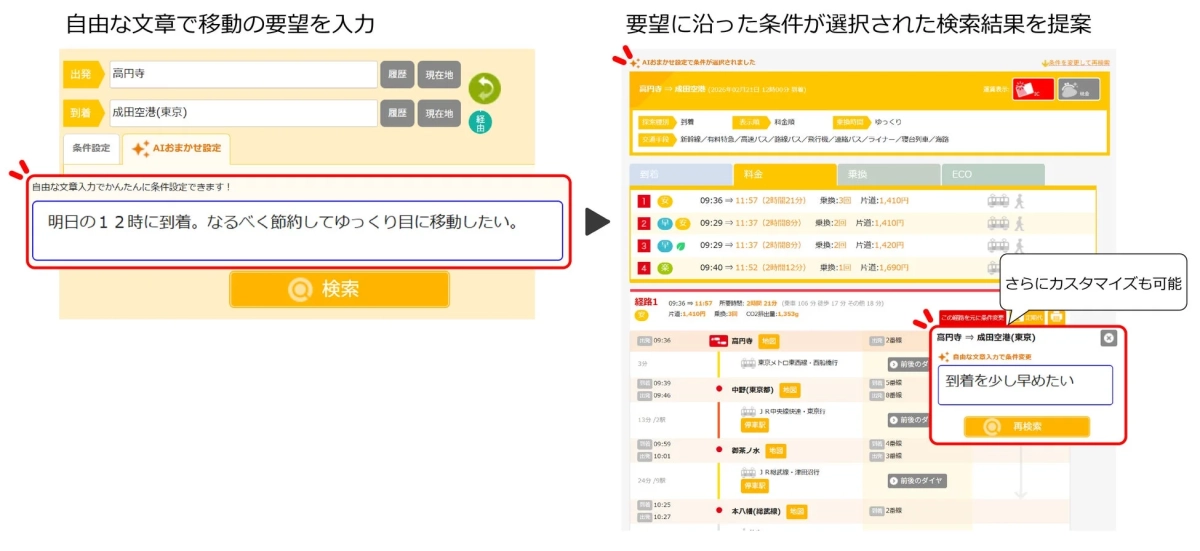Open 地図 for 御茶ノ水 station
This screenshot has width=1200, height=551.
776,450
